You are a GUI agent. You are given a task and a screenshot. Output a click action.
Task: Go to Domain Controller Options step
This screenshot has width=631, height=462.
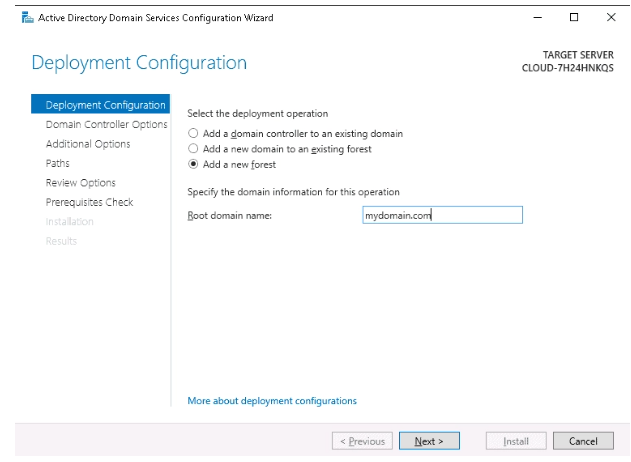(x=106, y=124)
